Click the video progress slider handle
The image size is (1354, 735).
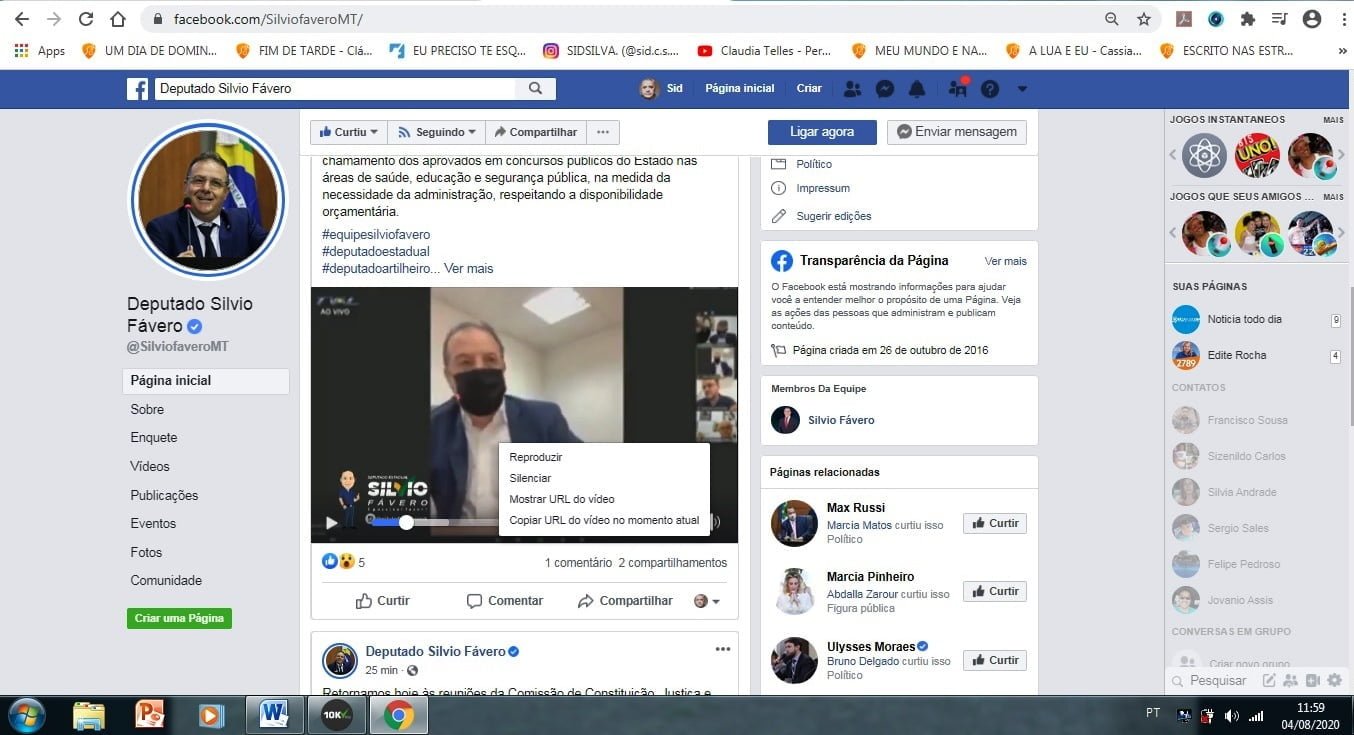click(x=406, y=522)
